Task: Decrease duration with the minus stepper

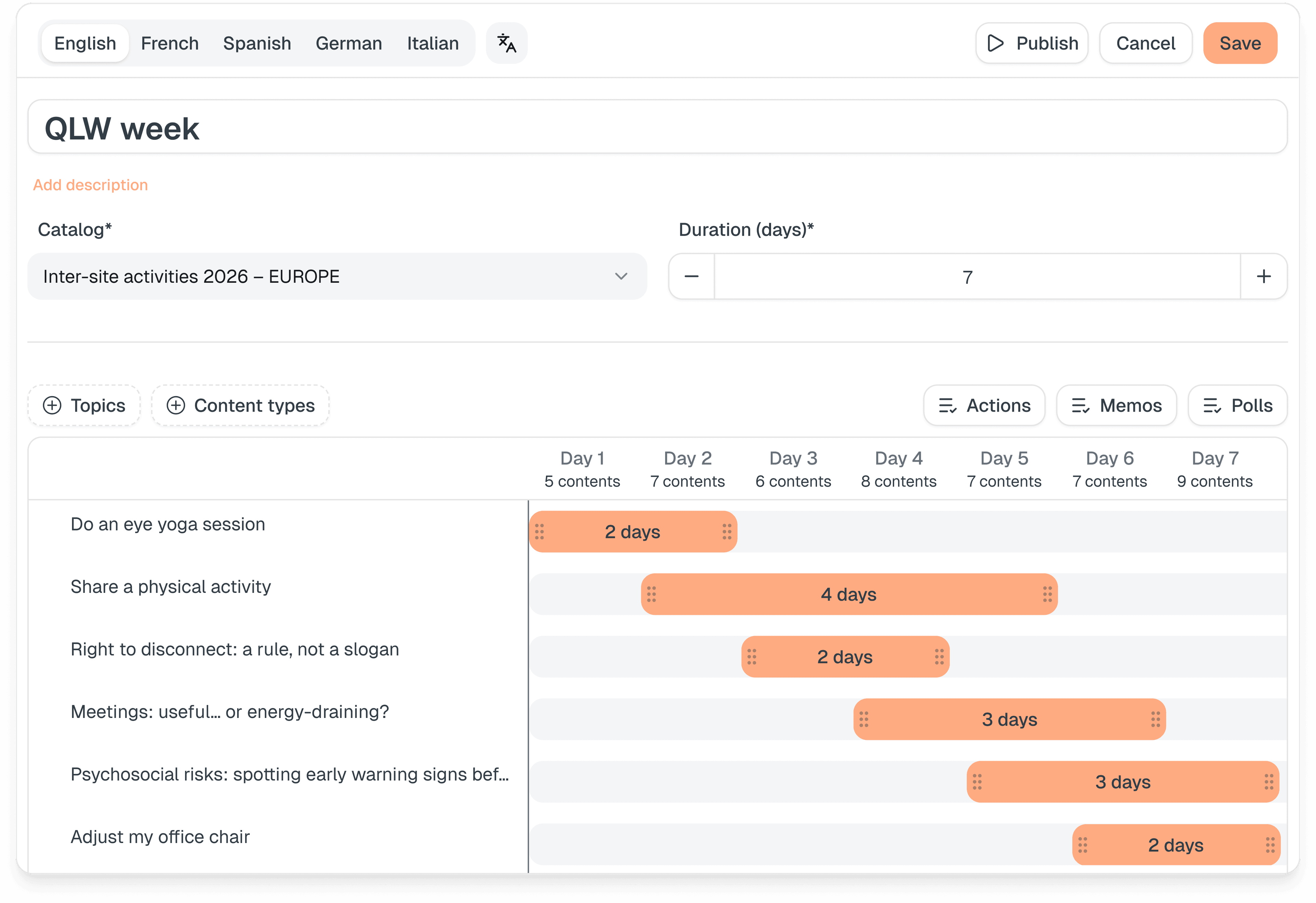Action: point(691,276)
